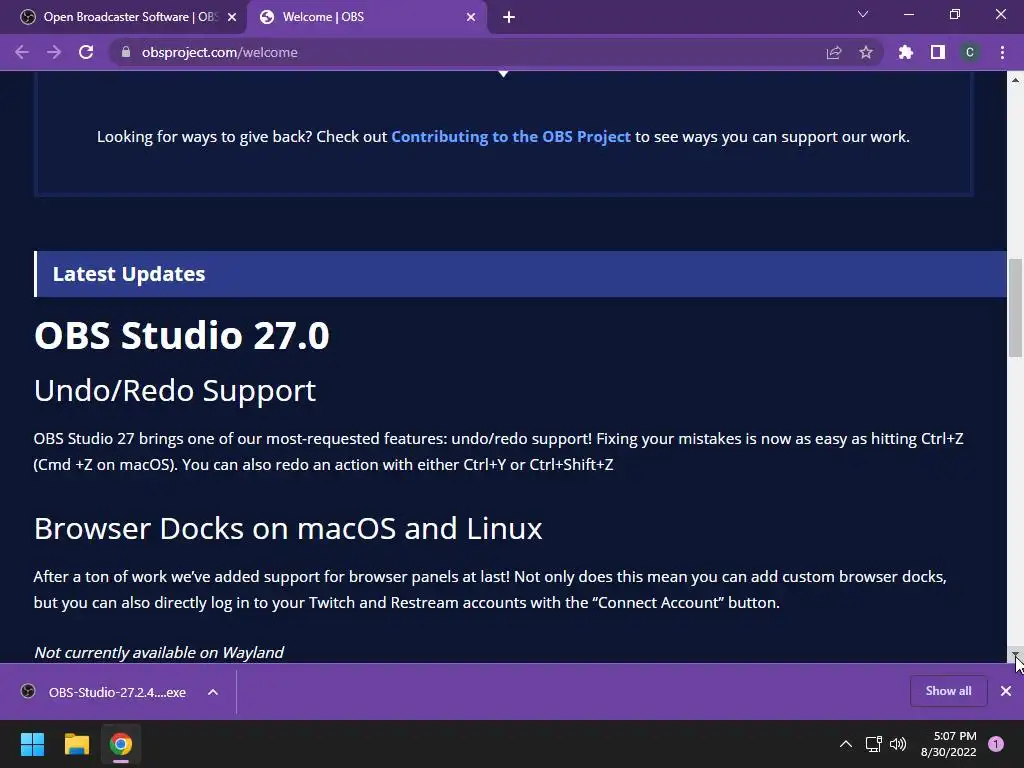View site info via the padlock icon

[126, 52]
